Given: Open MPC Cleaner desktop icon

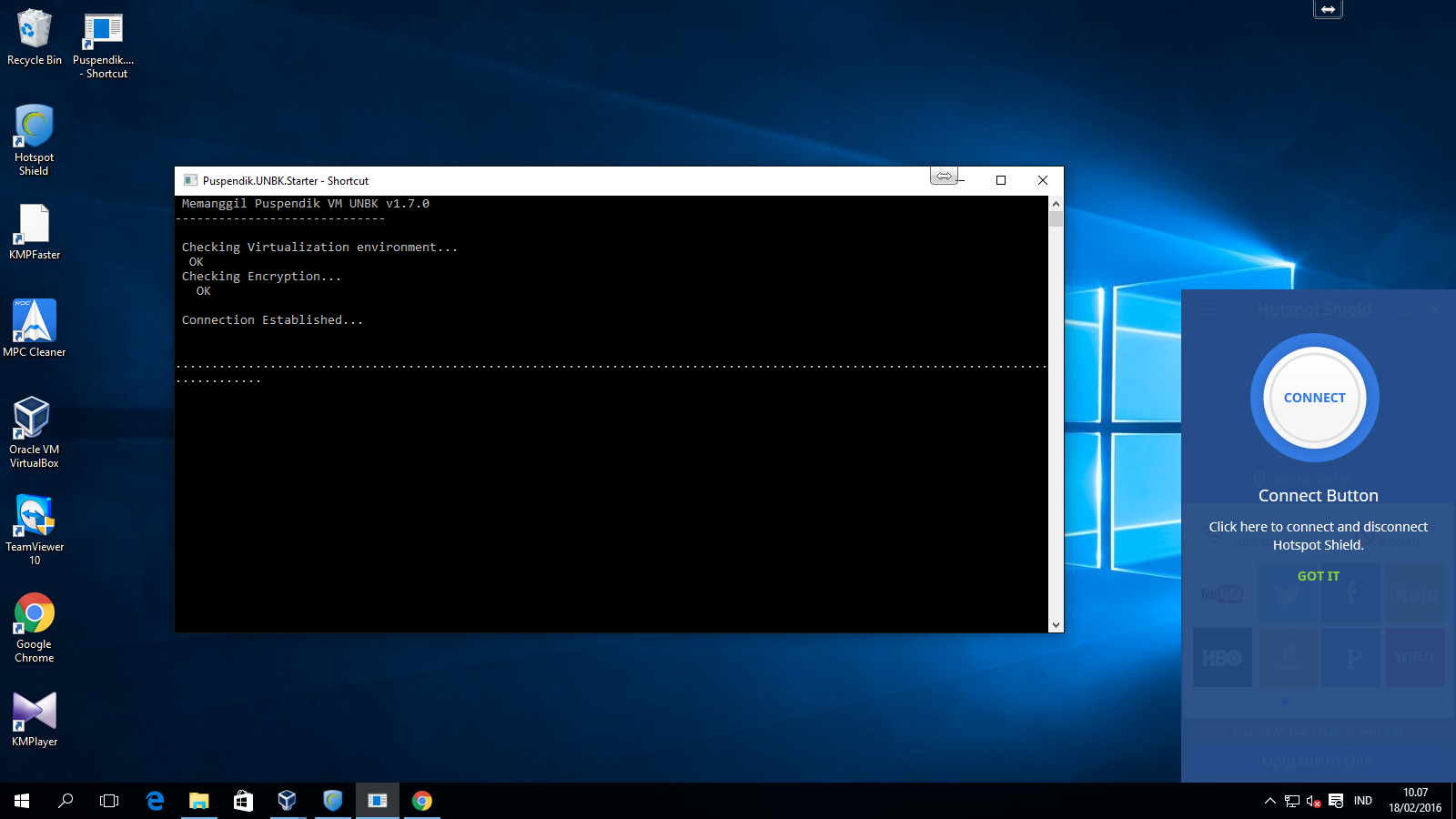Looking at the screenshot, I should (x=34, y=328).
